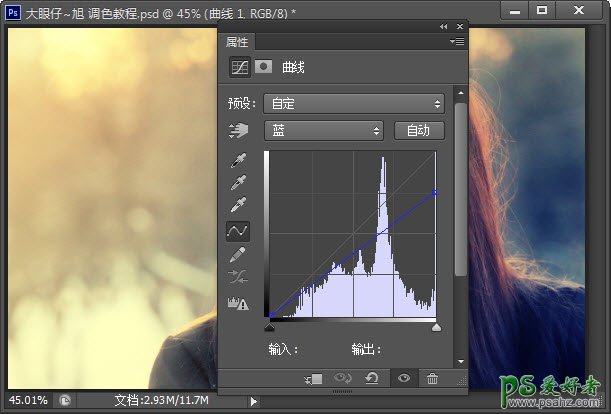Viewport: 611px width, 414px height.
Task: Click the on-image targeted adjustment hand tool
Action: [x=238, y=131]
